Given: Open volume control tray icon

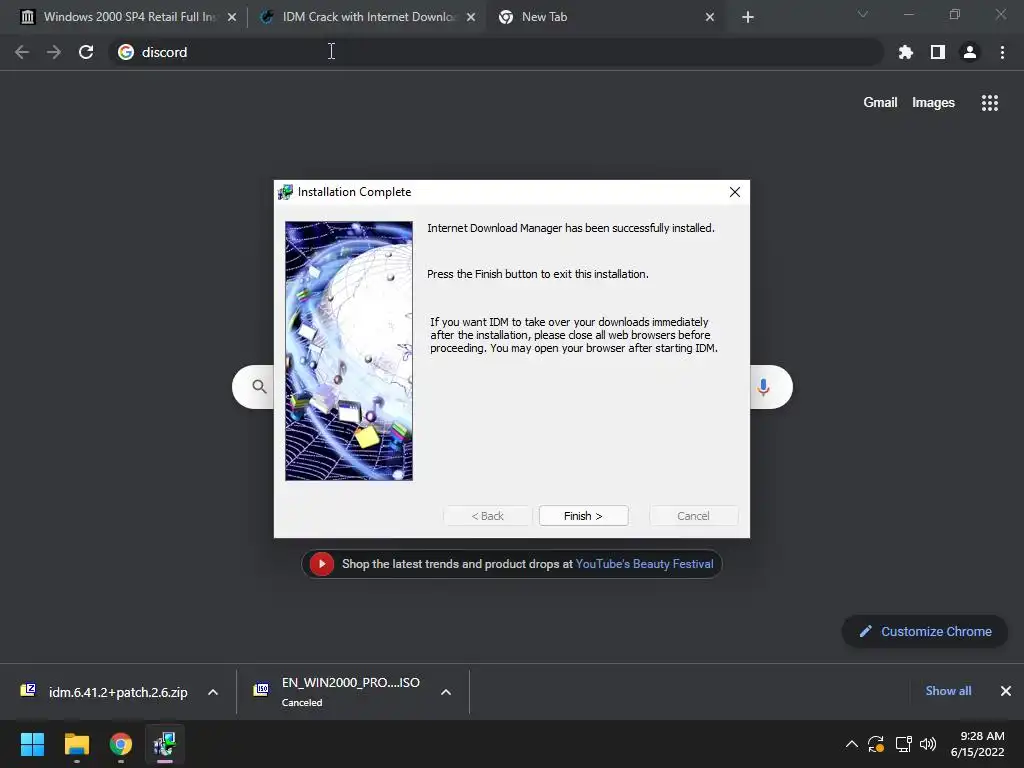Looking at the screenshot, I should (x=928, y=744).
